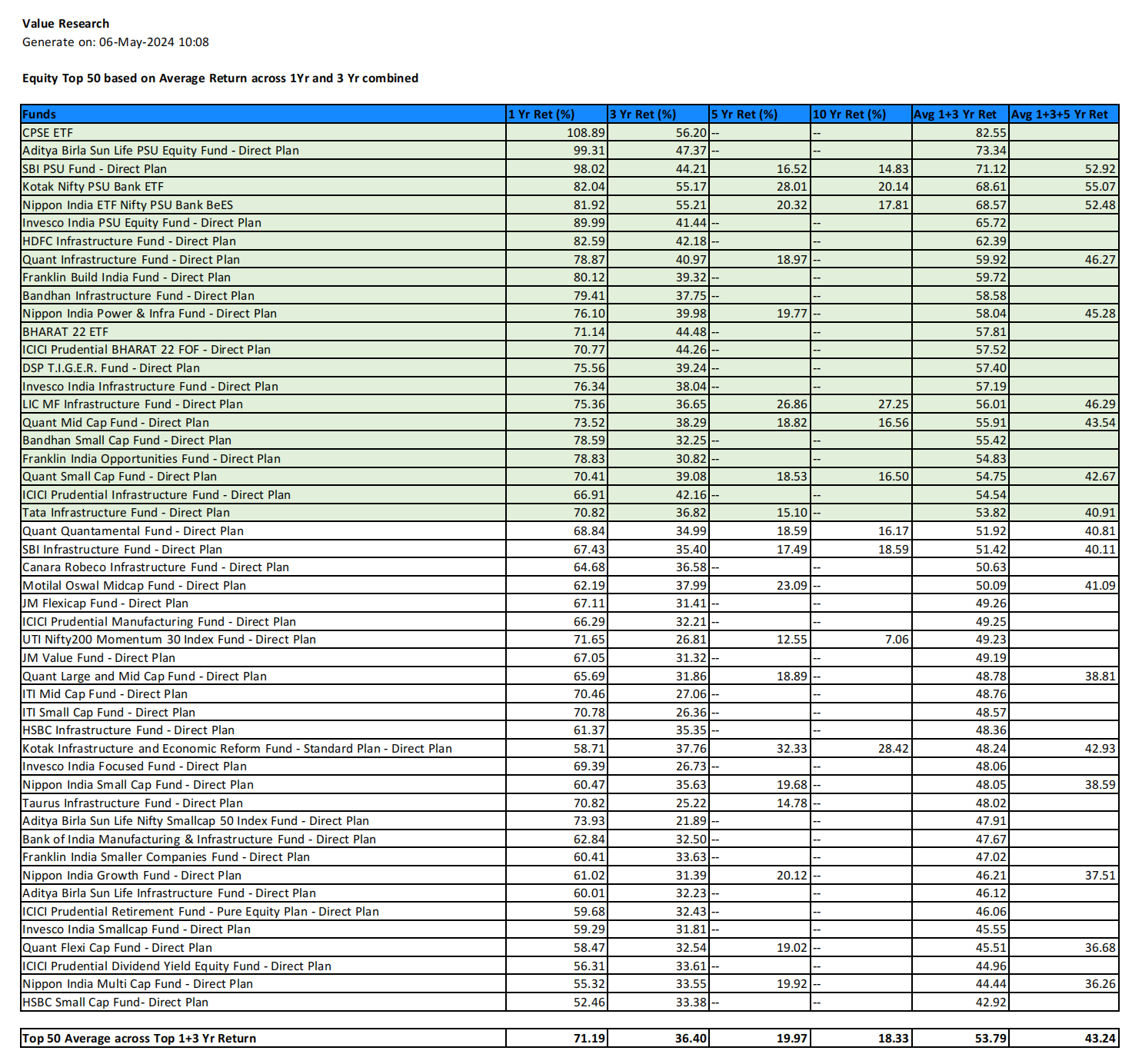Click 'Quant Flexi Cap Fund - Direct Plan'
This screenshot has width=1132, height=1064.
[117, 948]
